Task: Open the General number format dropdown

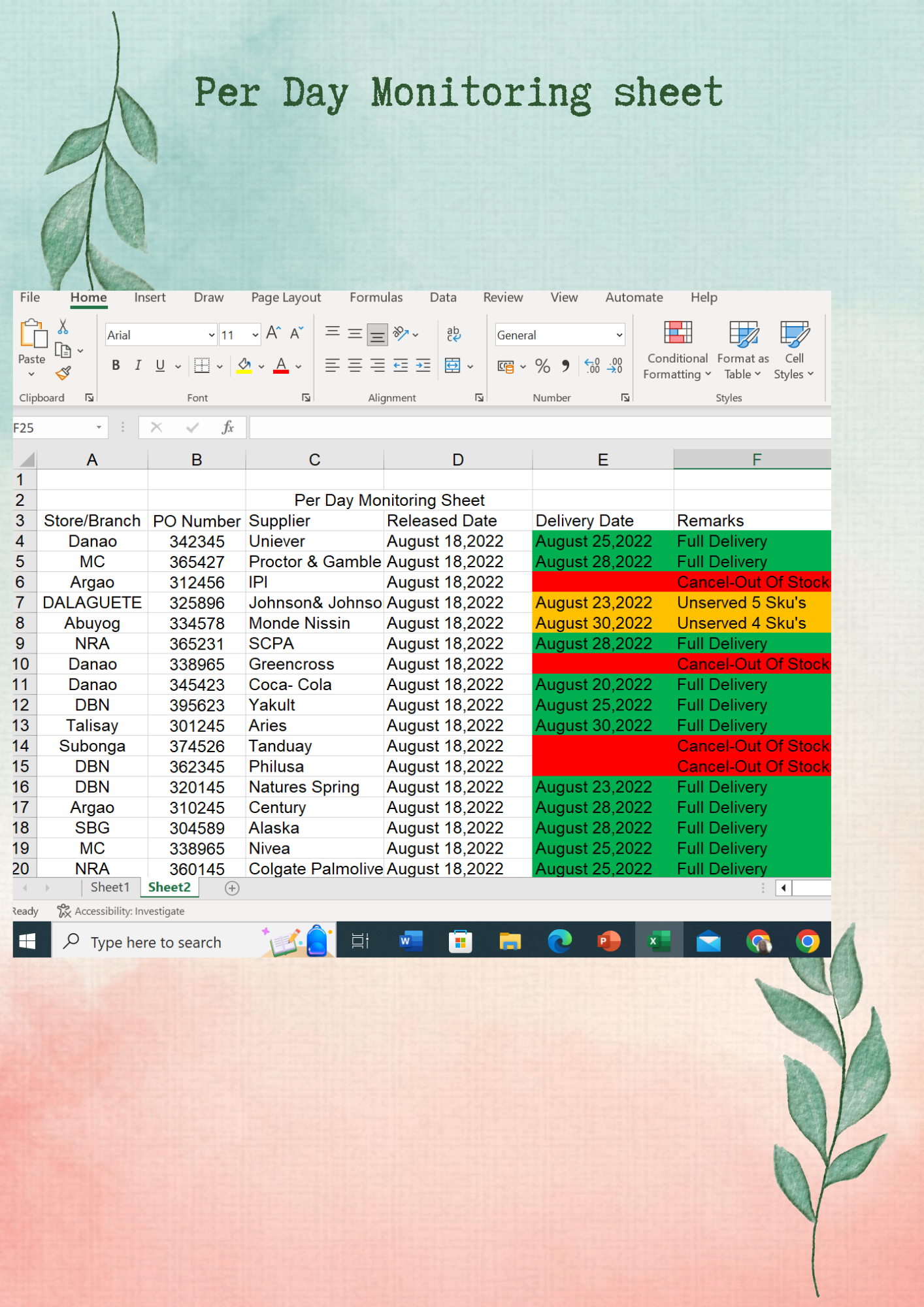Action: tap(619, 335)
